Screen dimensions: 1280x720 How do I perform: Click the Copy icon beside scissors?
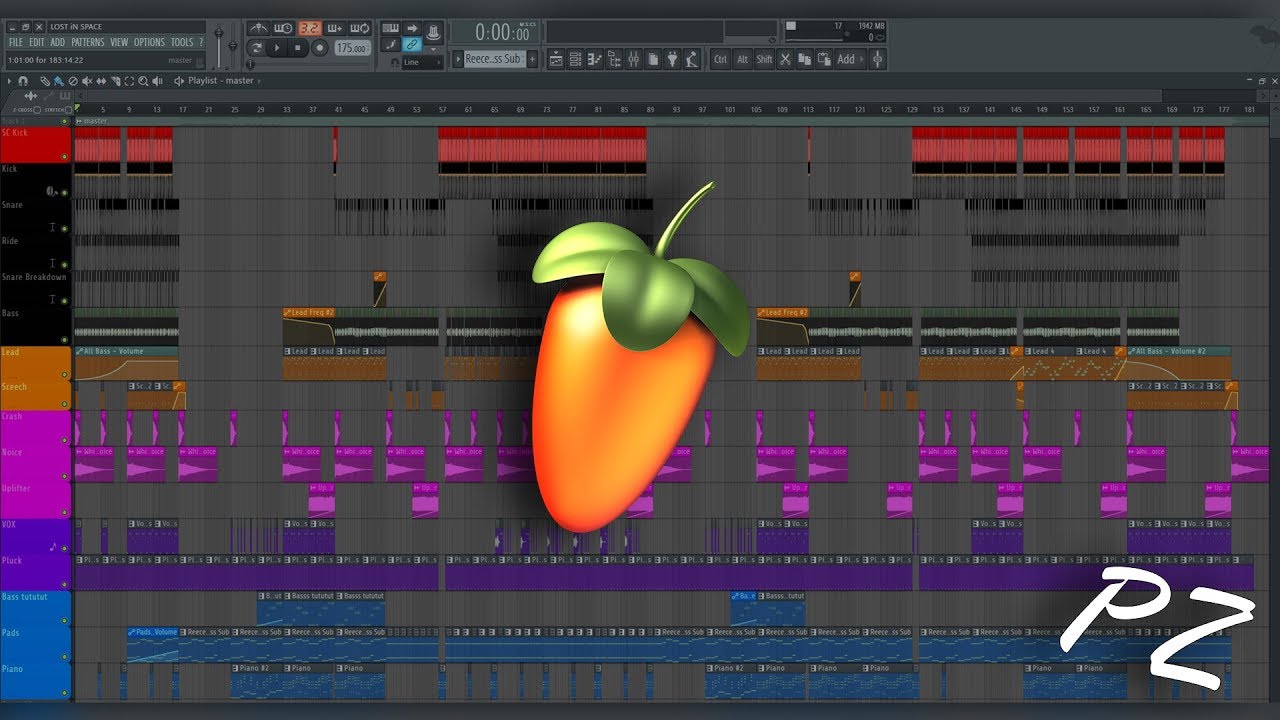(806, 59)
